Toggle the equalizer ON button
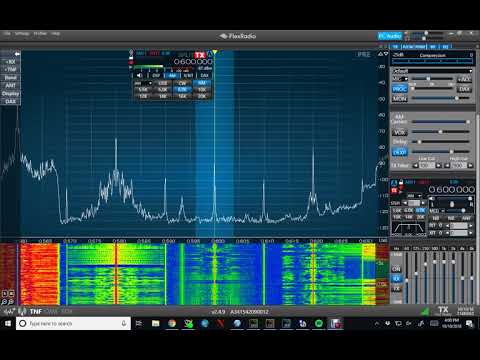The height and width of the screenshot is (360, 480). (396, 269)
